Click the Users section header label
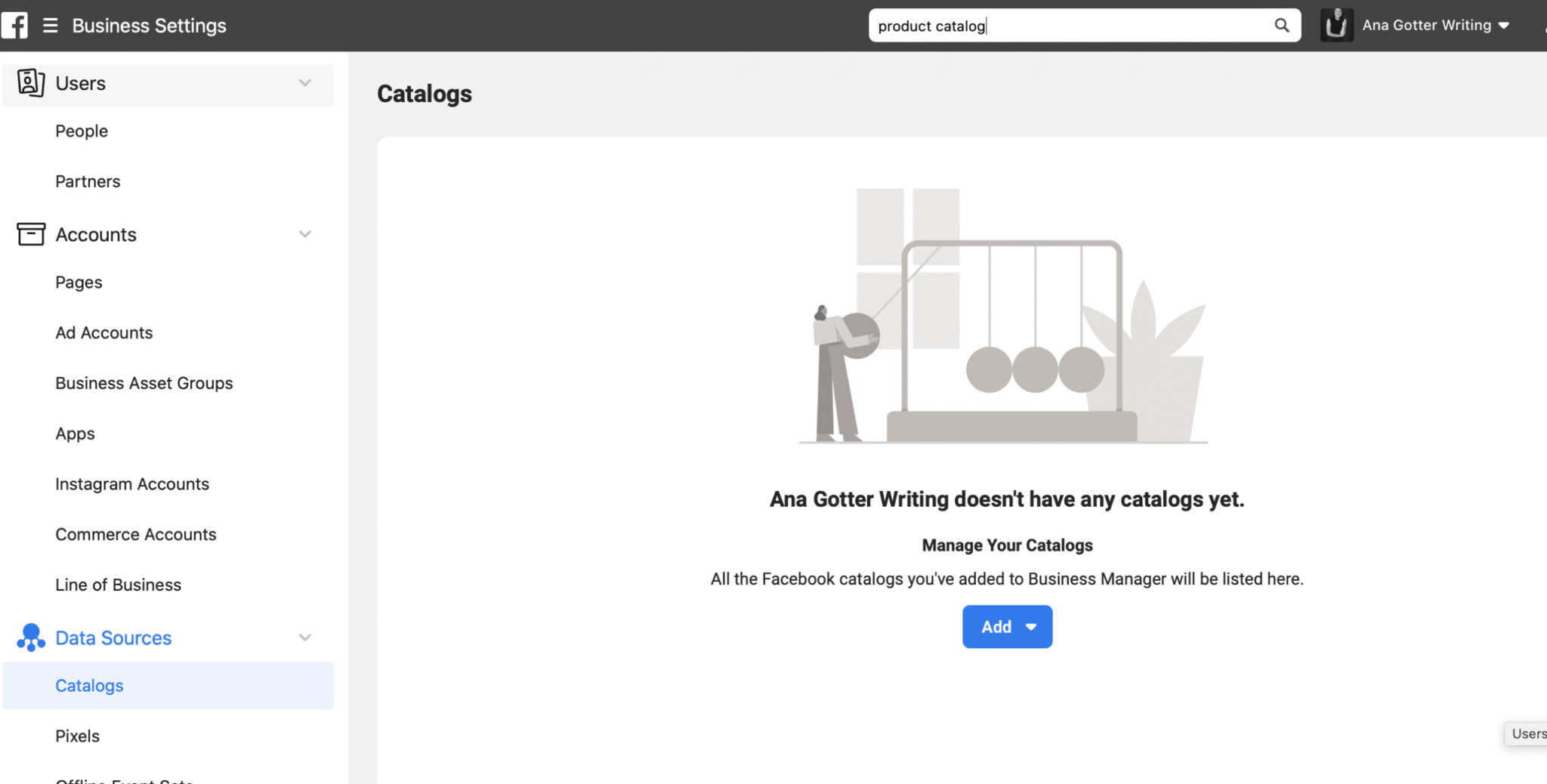This screenshot has height=784, width=1547. [x=80, y=83]
